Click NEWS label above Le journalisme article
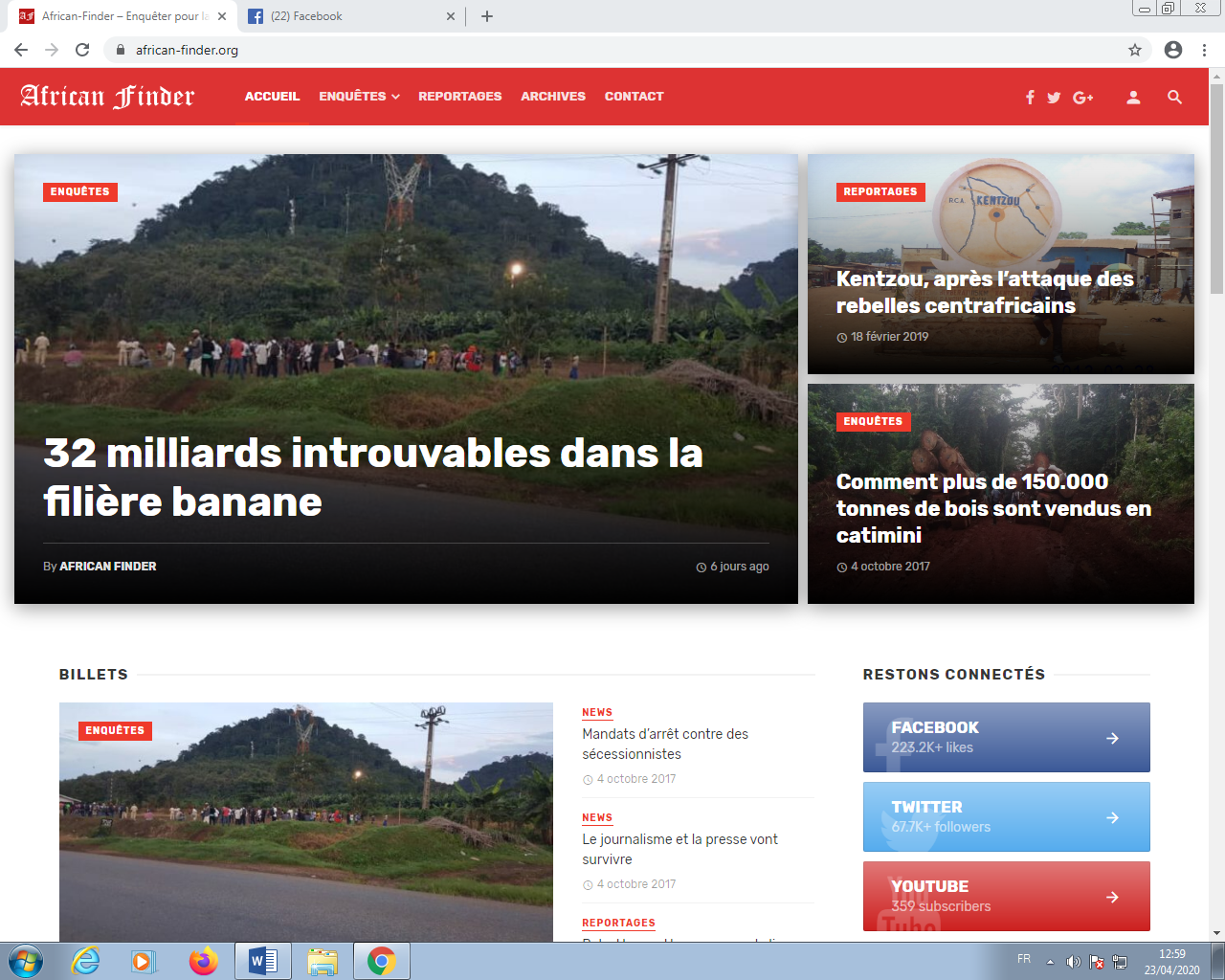 597,817
